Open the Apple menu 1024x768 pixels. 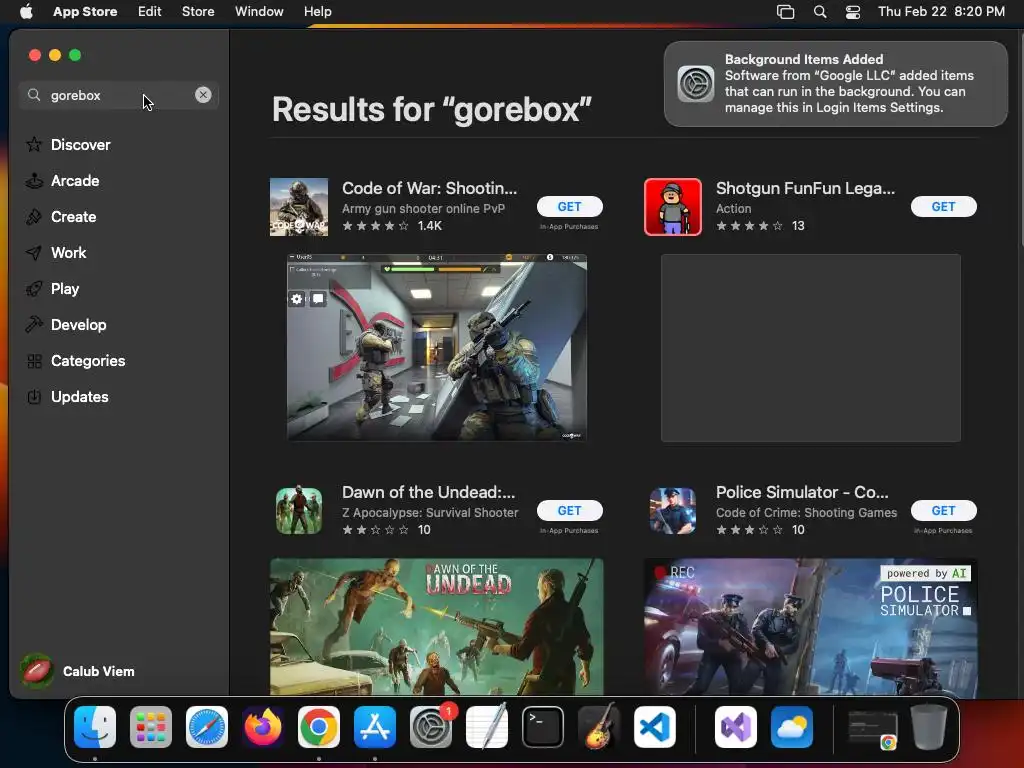click(26, 11)
